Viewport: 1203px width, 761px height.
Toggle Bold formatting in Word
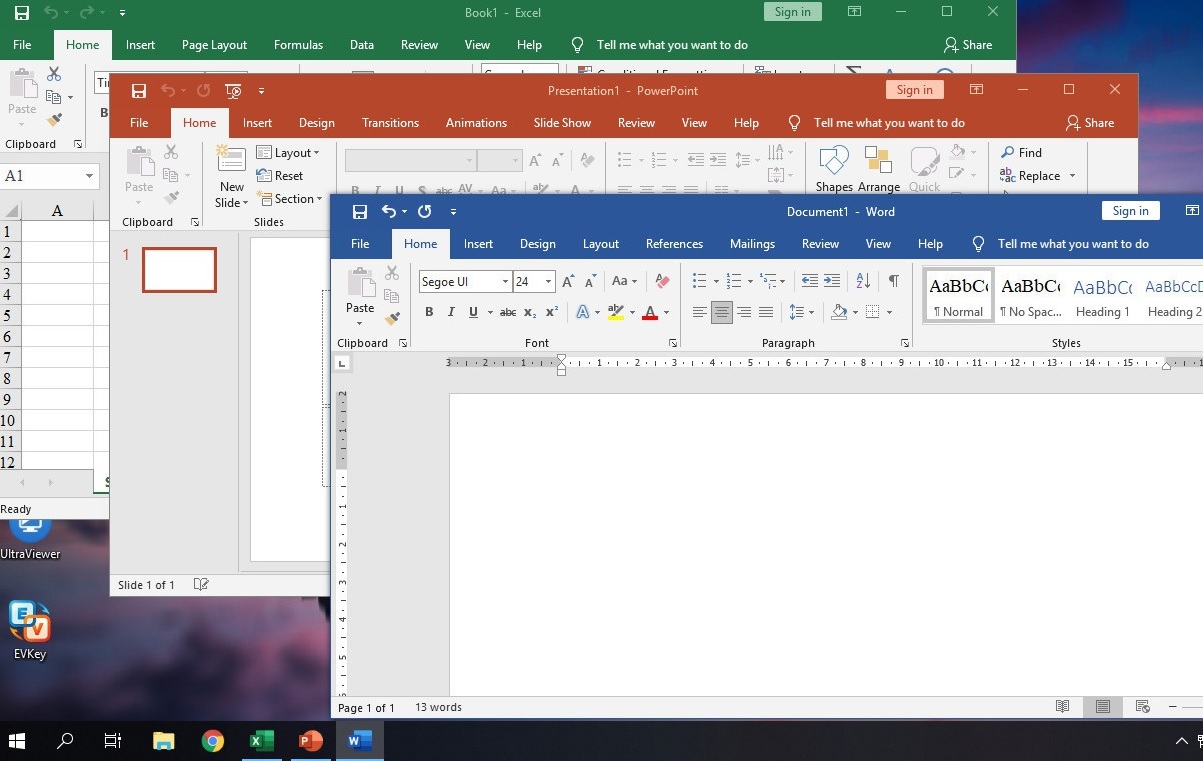(429, 312)
